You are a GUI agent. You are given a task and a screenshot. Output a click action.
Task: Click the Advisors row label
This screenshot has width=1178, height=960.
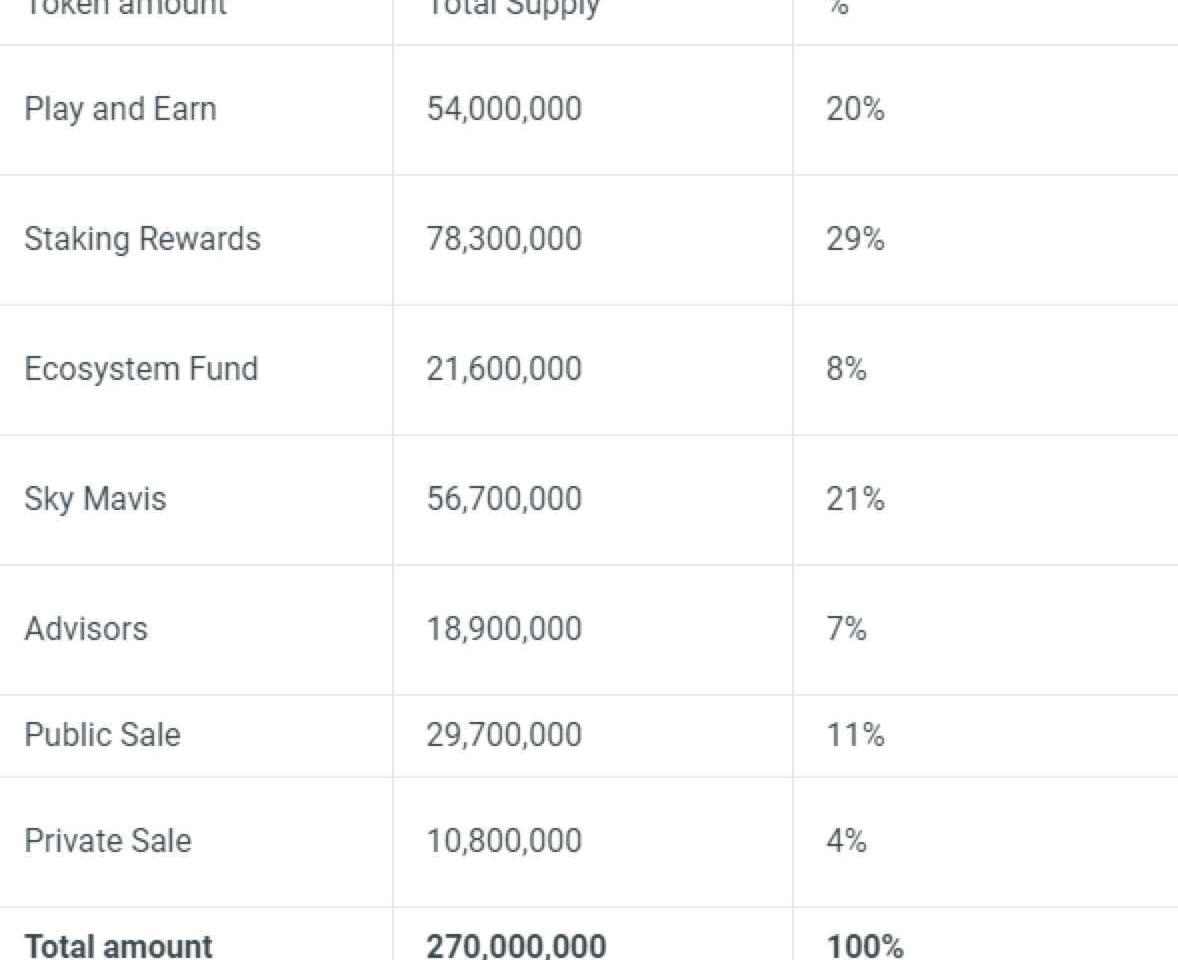(x=86, y=629)
